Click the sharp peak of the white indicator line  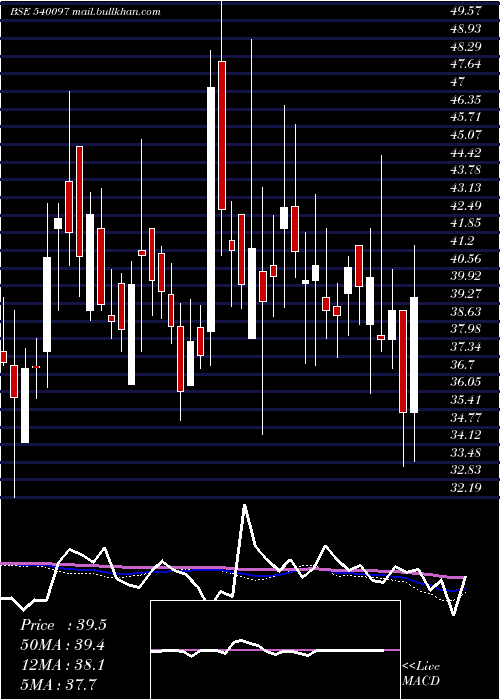(244, 506)
